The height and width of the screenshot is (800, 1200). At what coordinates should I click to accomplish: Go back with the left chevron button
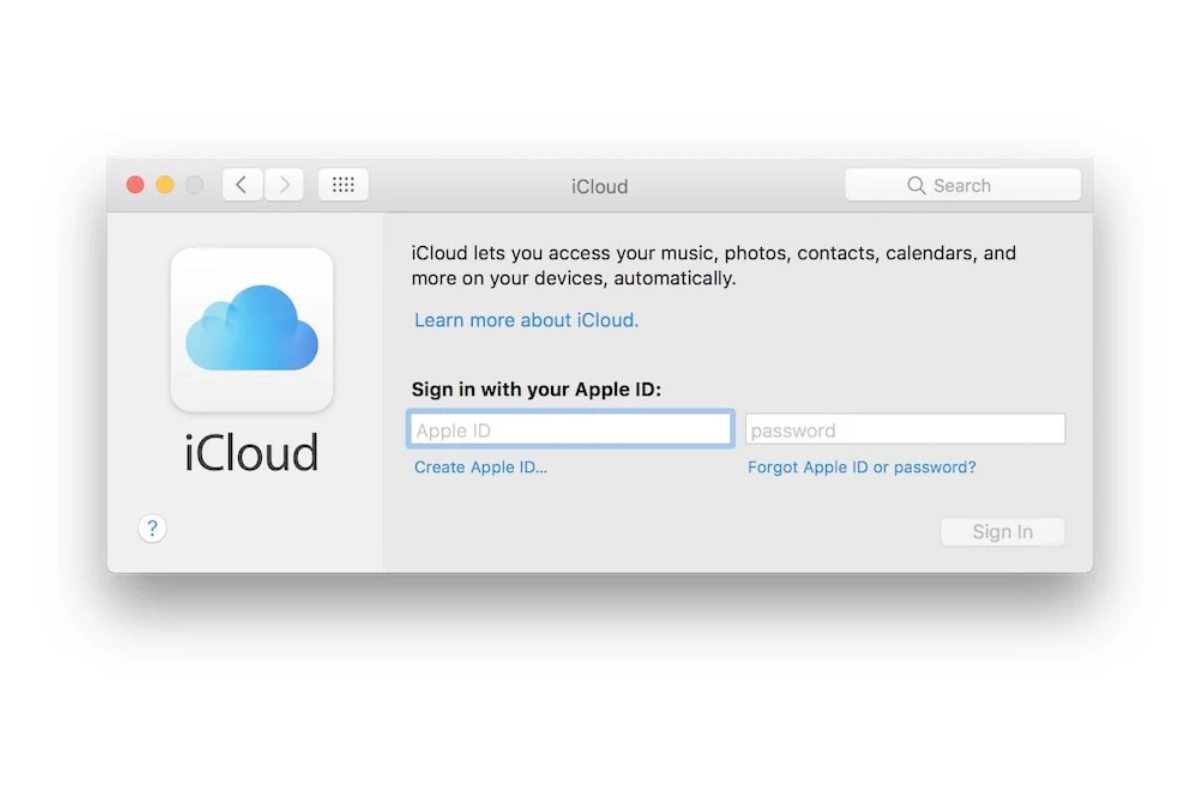click(242, 185)
